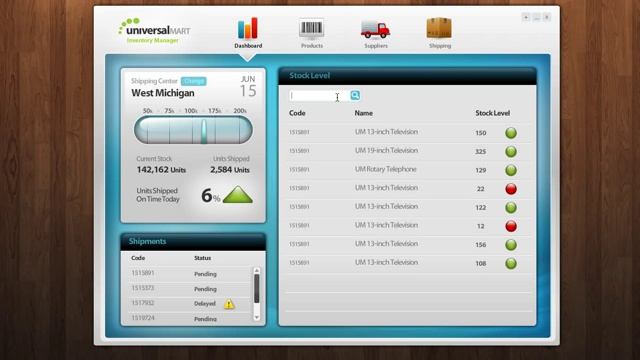
Task: Click red status dot for stock 12
Action: click(511, 226)
